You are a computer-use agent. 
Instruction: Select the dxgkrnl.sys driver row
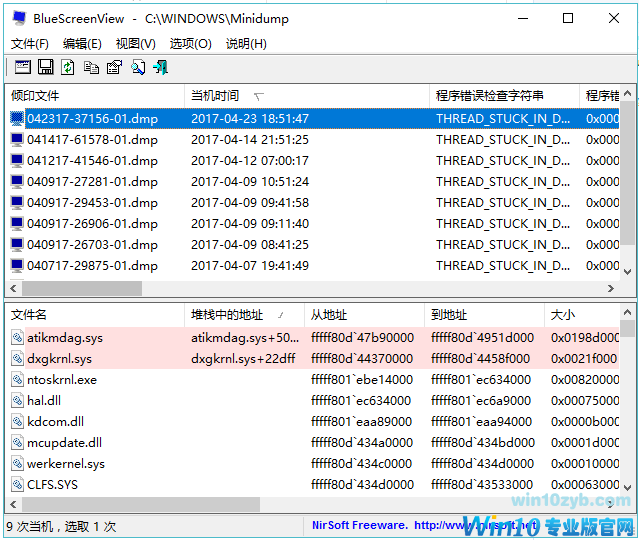[59, 359]
